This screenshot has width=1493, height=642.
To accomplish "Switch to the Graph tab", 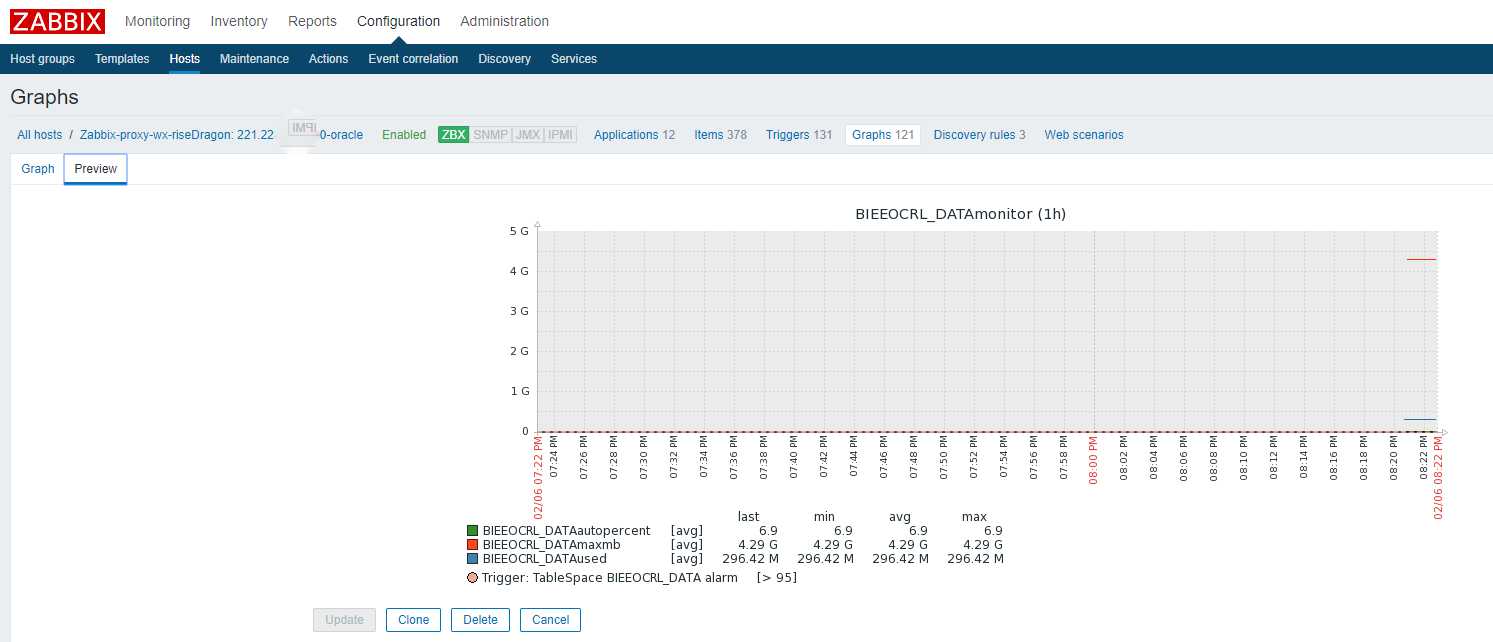I will coord(38,169).
